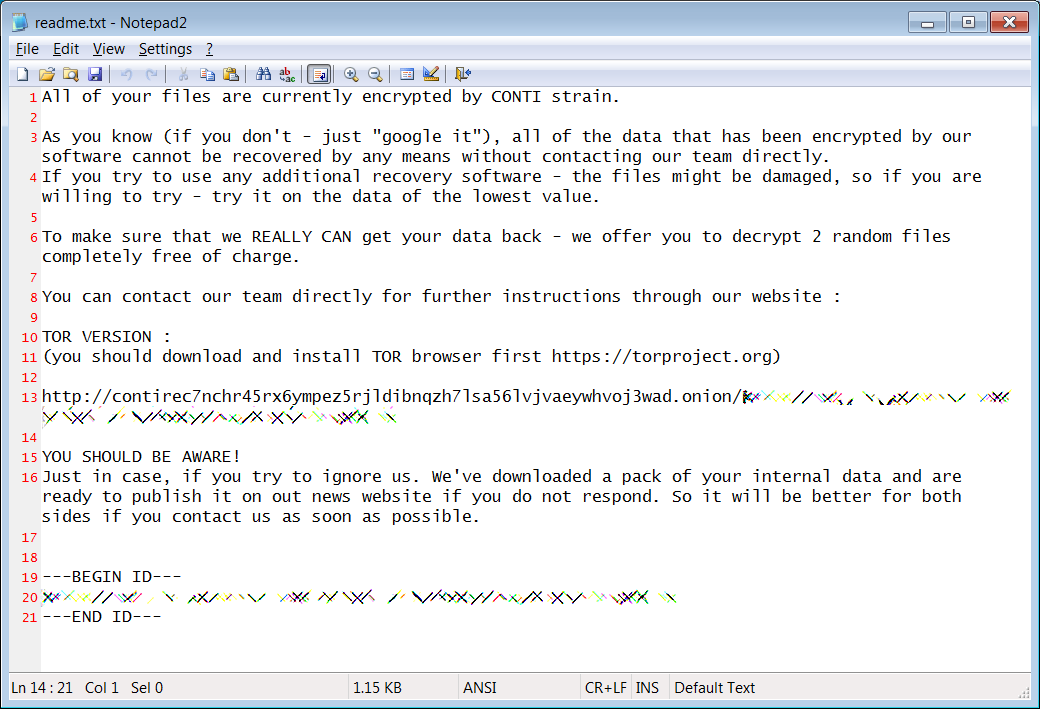Viewport: 1040px width, 709px height.
Task: Click the Zoom In magnifier icon
Action: tap(351, 74)
